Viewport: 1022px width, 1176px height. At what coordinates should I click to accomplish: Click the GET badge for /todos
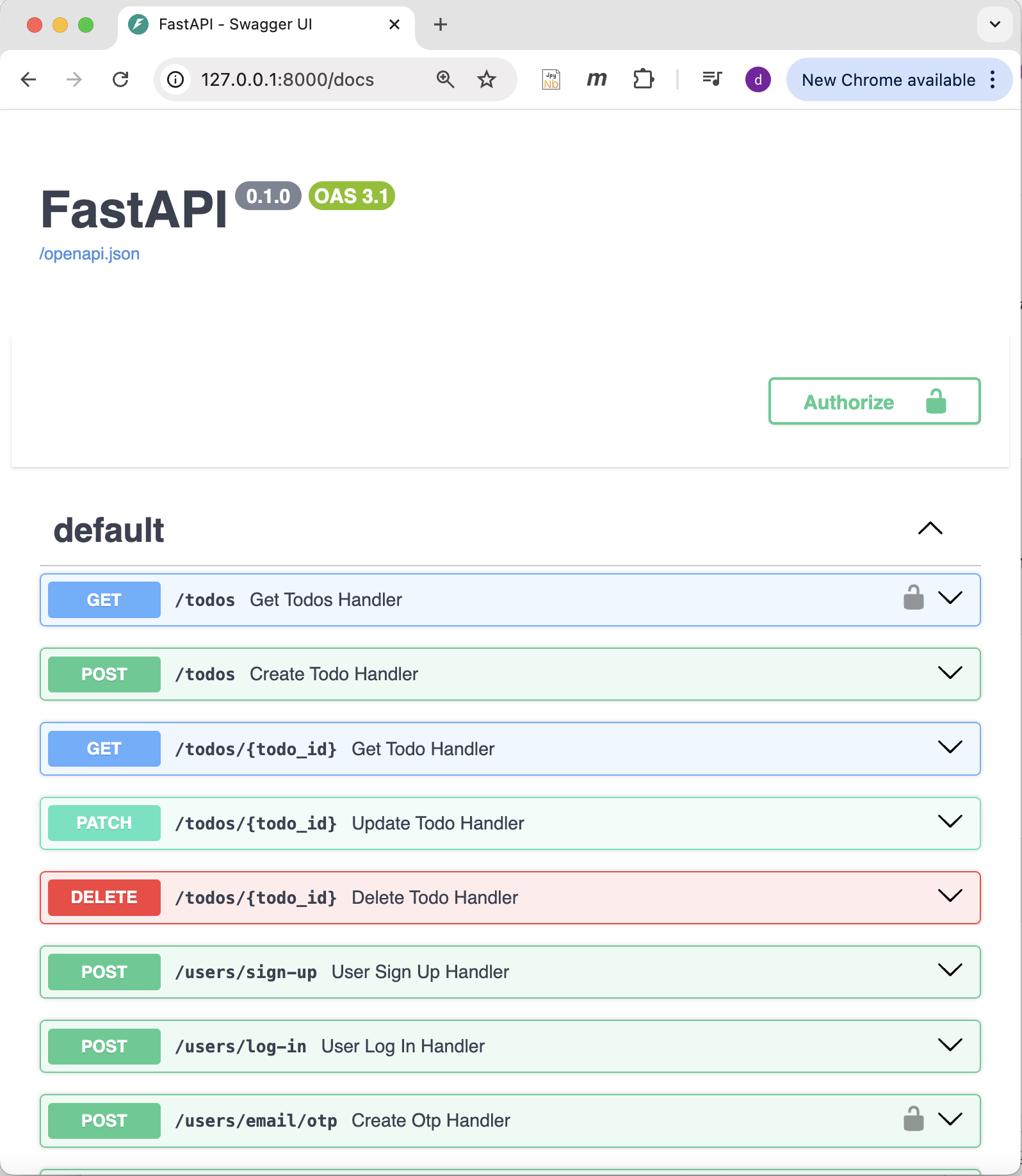pyautogui.click(x=104, y=600)
